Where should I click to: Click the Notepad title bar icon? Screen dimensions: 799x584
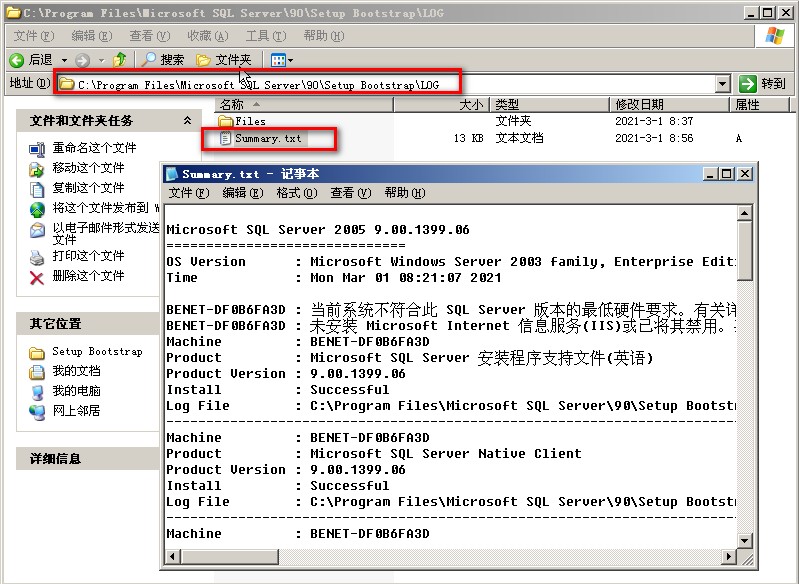pos(172,174)
